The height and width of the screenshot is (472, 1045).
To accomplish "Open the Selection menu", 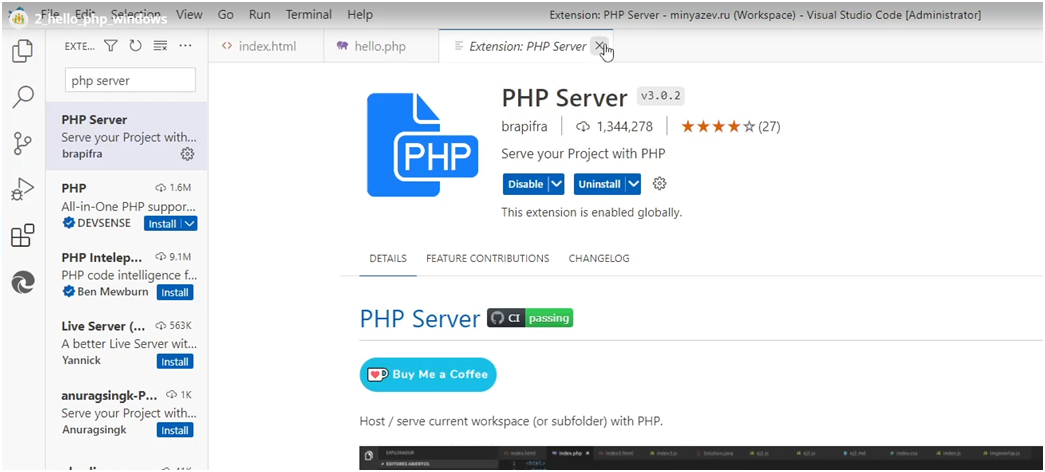I will coord(136,14).
